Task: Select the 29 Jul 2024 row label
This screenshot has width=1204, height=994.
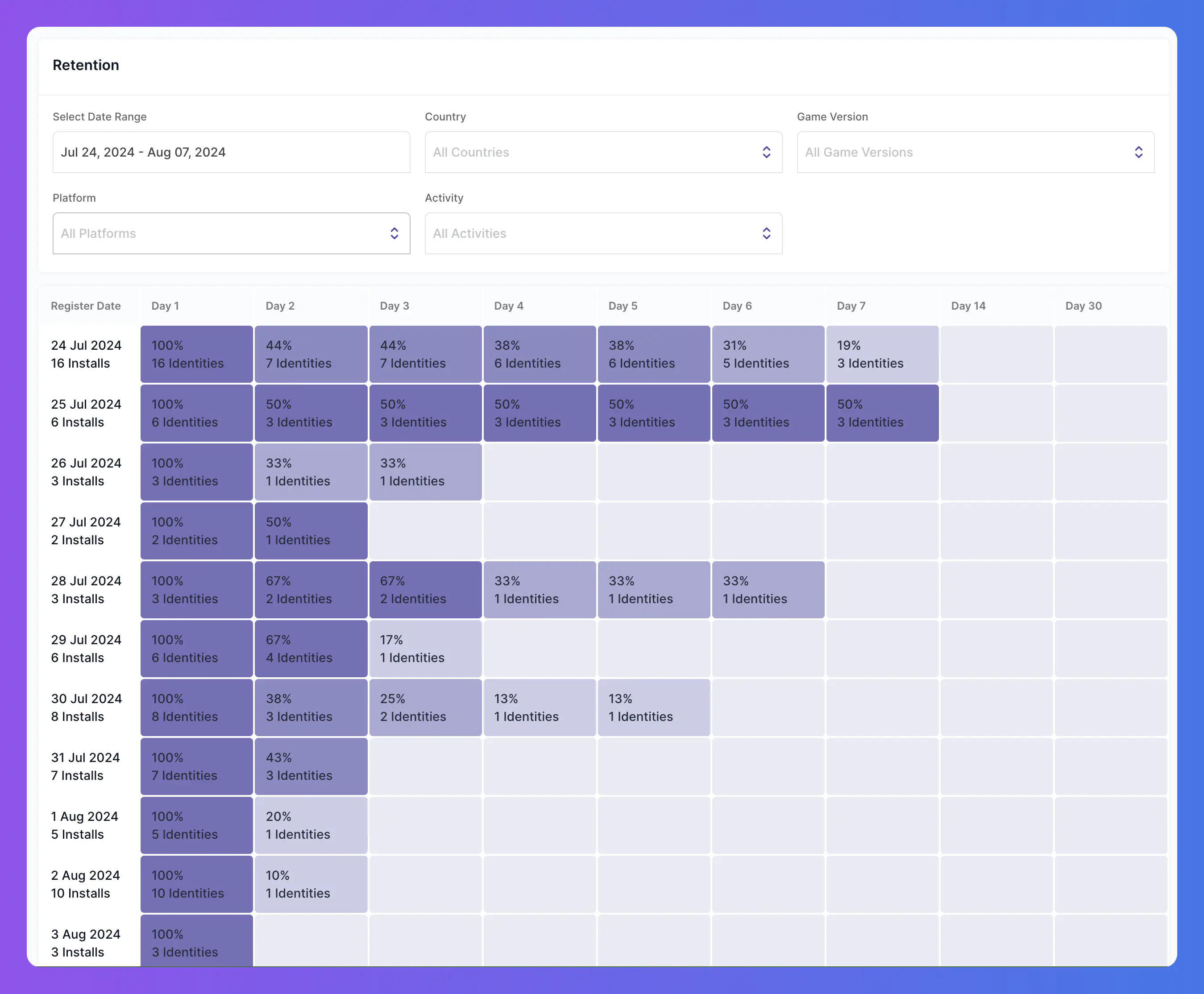Action: pyautogui.click(x=86, y=649)
